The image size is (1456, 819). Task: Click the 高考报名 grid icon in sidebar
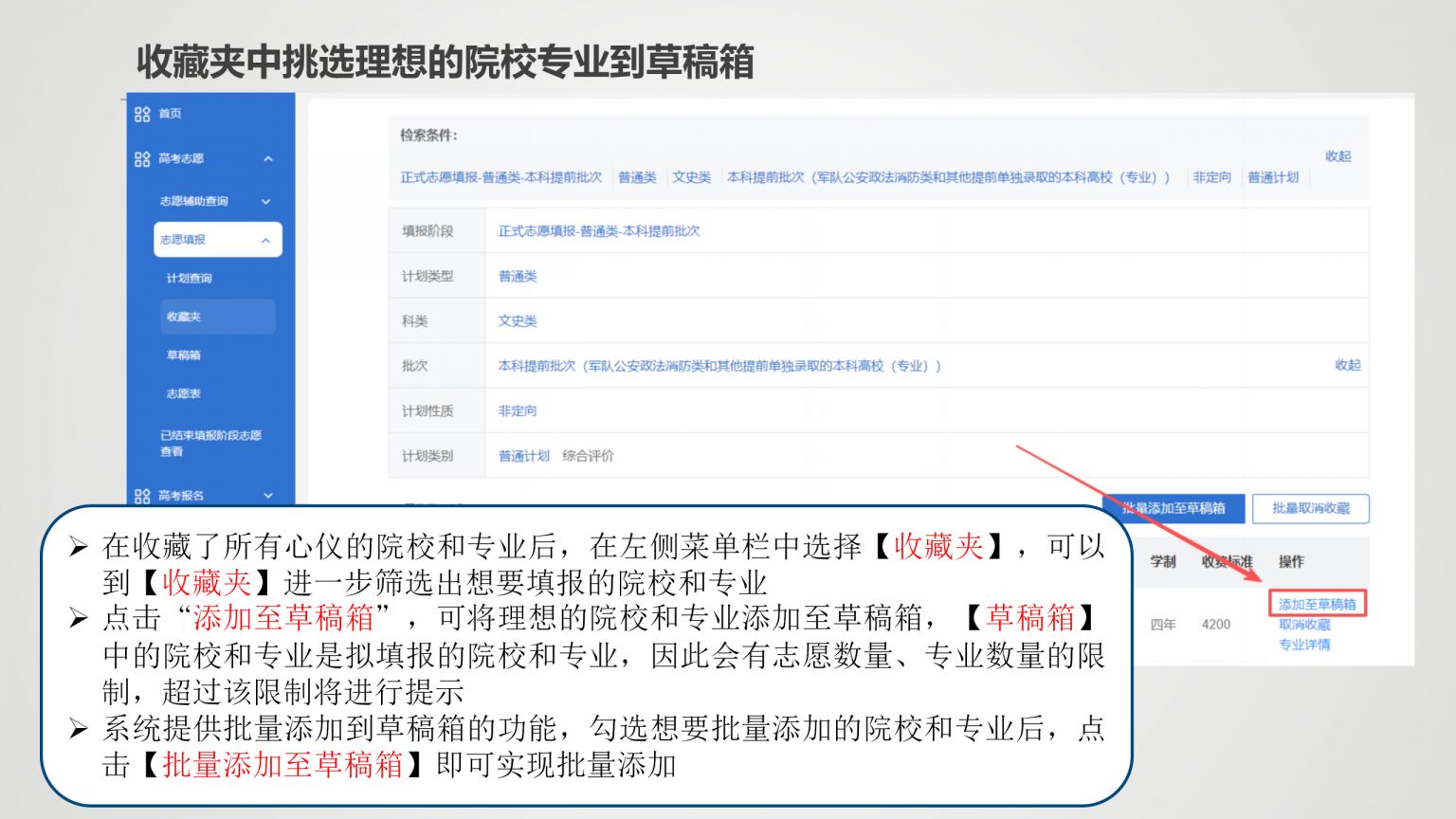pyautogui.click(x=142, y=496)
